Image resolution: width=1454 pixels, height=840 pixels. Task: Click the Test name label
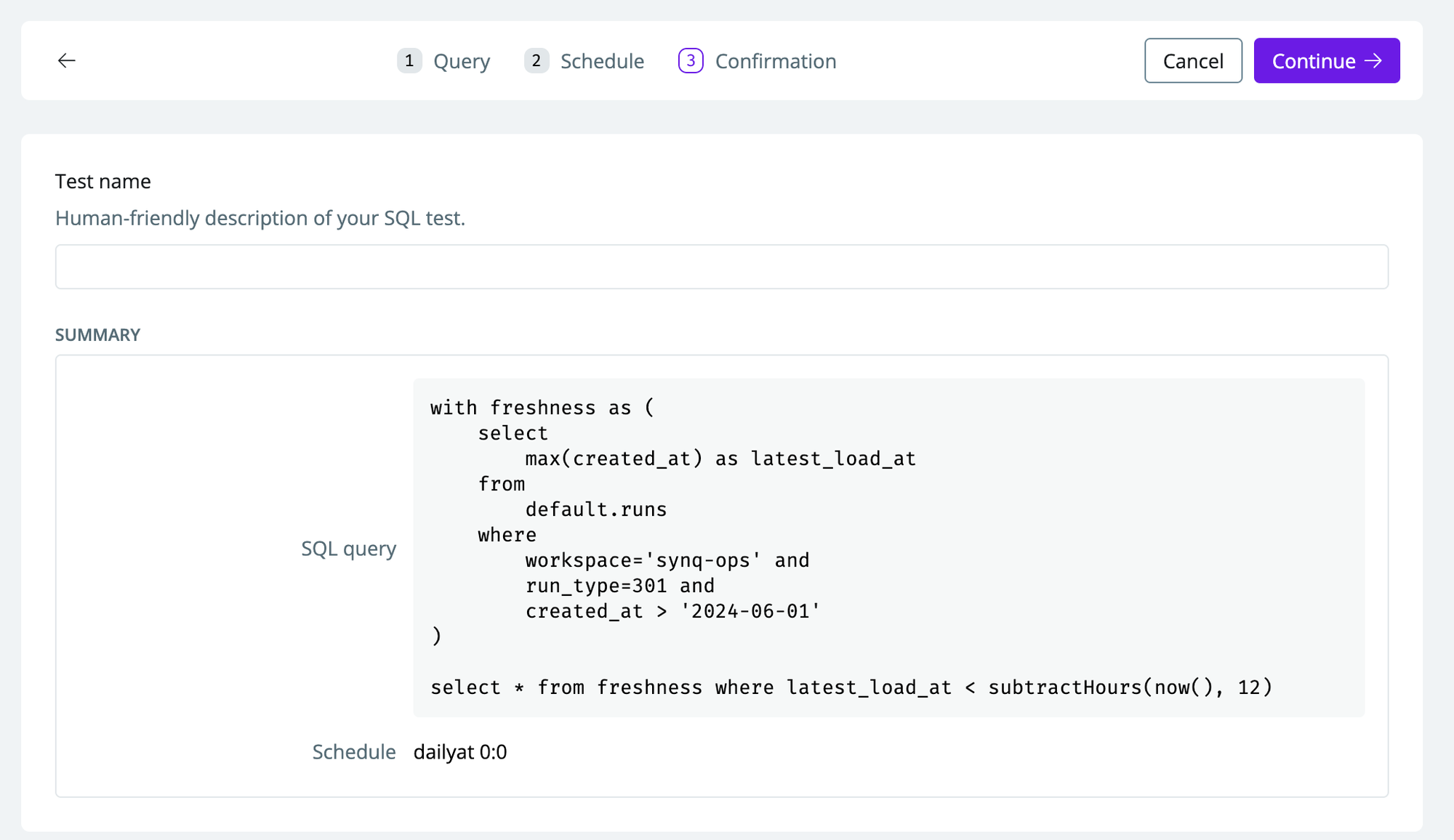coord(103,181)
